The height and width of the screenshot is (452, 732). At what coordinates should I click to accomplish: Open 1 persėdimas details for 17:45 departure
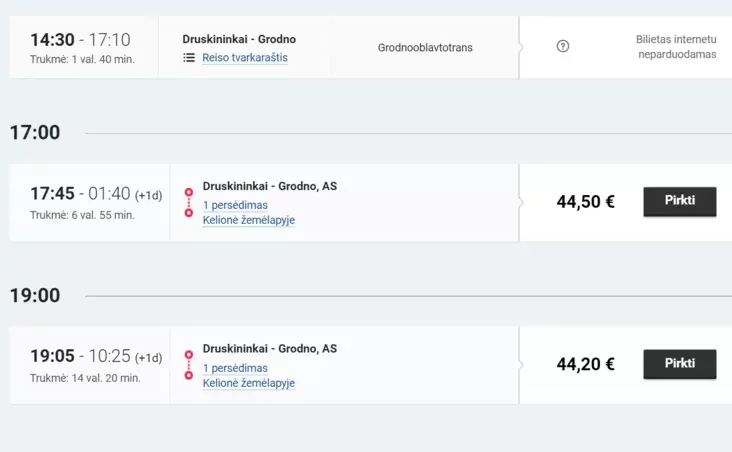tap(235, 205)
